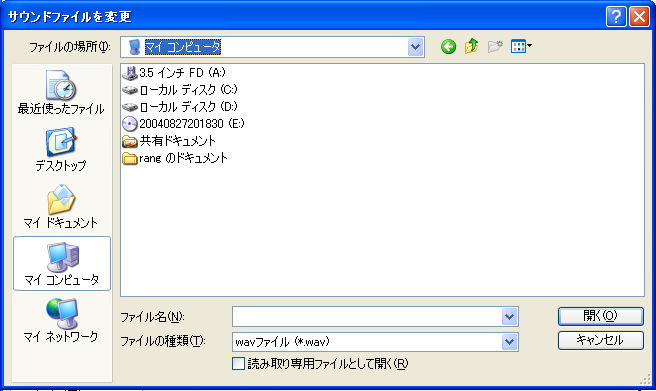The image size is (656, 391).
Task: Click the ファイルの種類(T): label
Action: pyautogui.click(x=163, y=342)
